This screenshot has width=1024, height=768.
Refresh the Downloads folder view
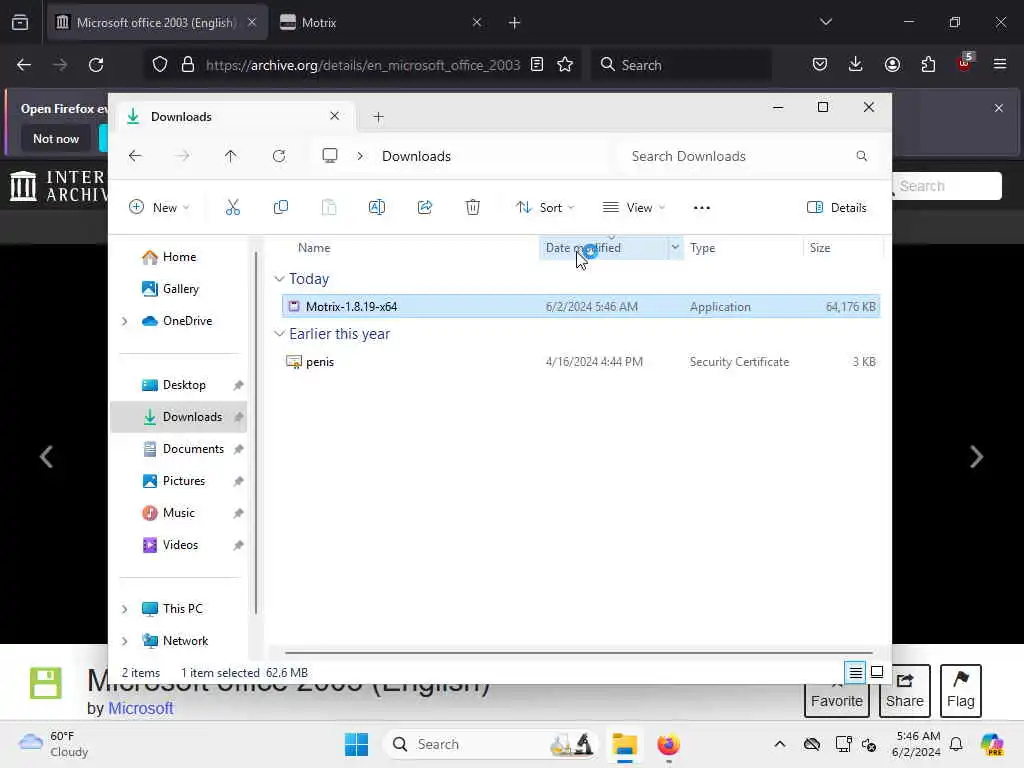click(279, 156)
